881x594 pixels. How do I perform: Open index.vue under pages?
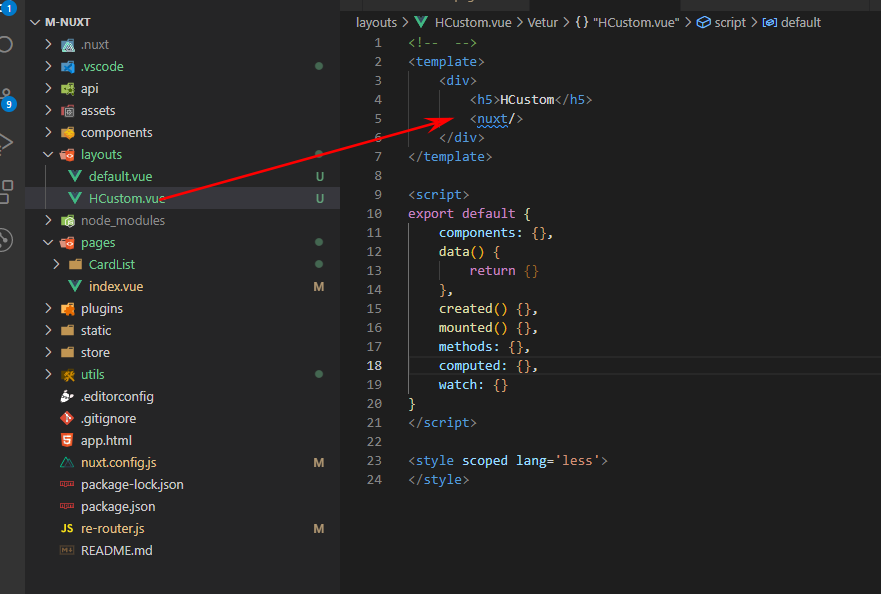click(116, 287)
